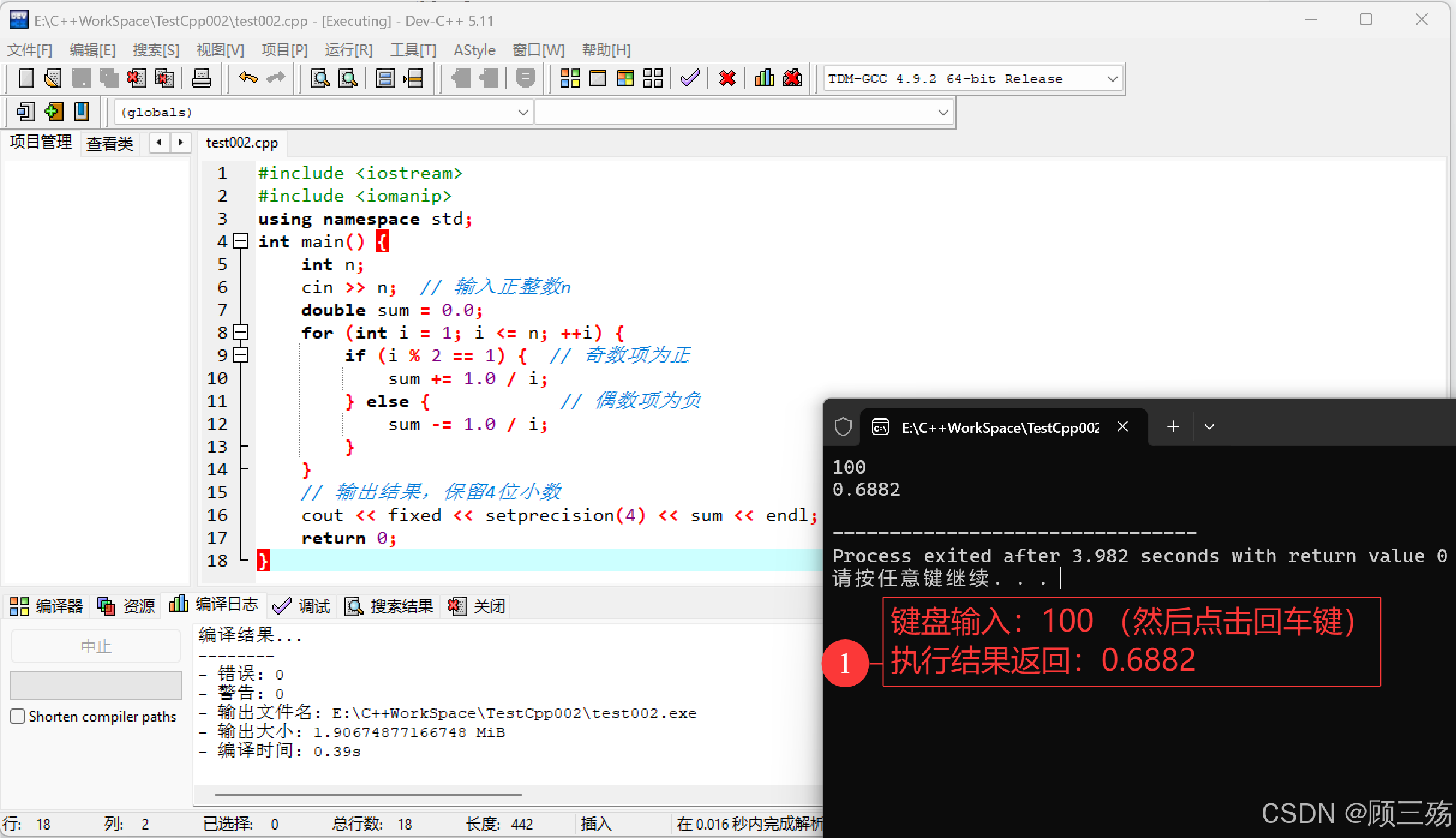1456x838 pixels.
Task: Click the Compile four-squares icon
Action: 569,78
